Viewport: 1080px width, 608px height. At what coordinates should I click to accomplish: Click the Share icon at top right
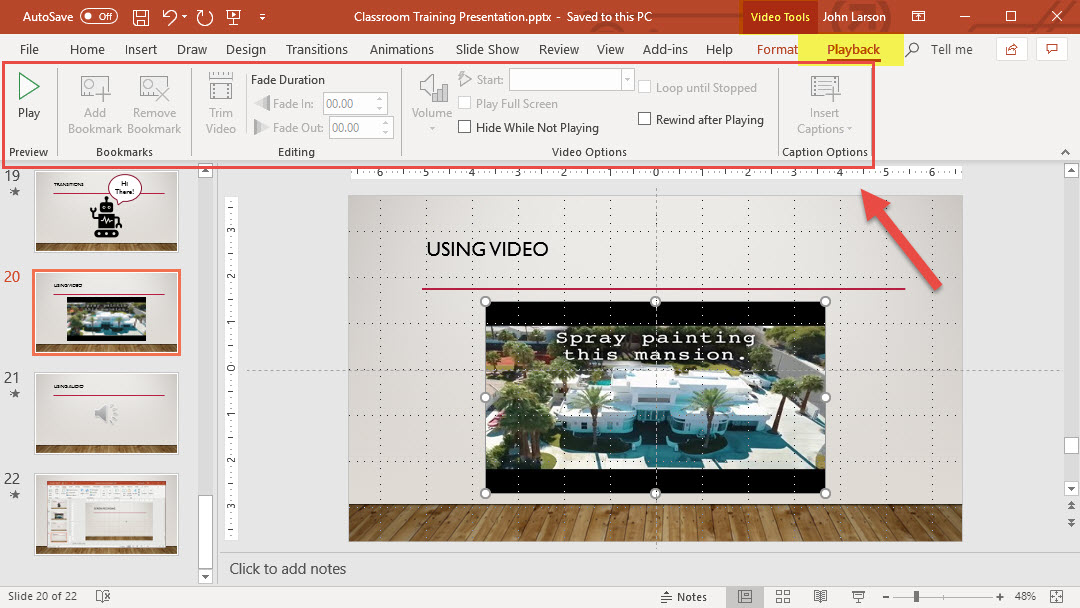tap(1012, 49)
